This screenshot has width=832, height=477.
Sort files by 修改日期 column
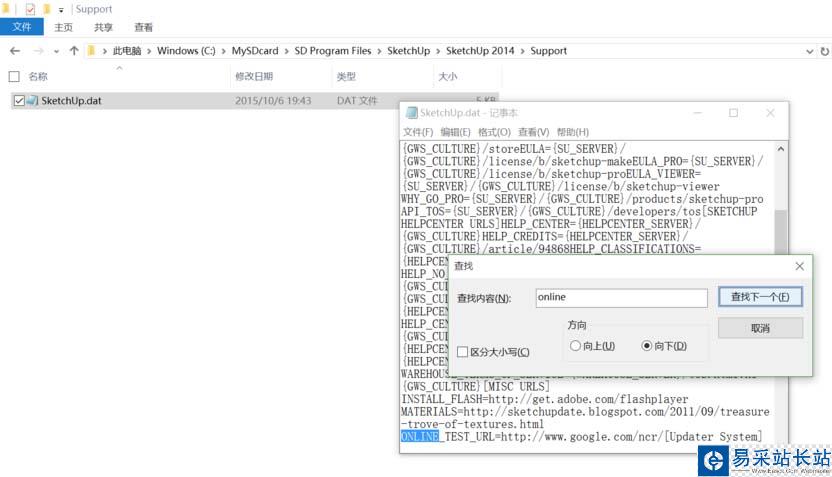254,76
